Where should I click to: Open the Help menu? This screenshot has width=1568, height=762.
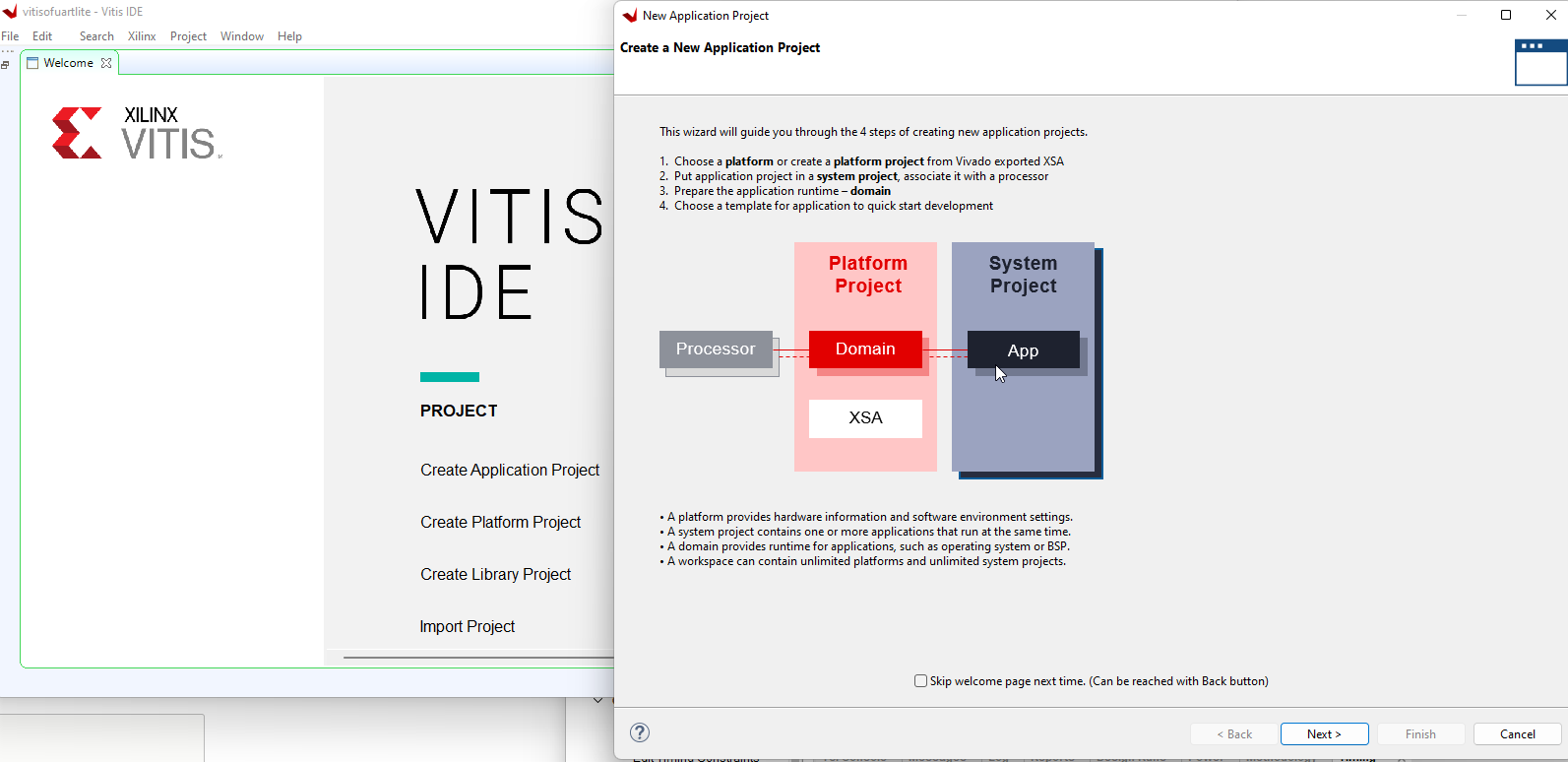click(x=289, y=36)
